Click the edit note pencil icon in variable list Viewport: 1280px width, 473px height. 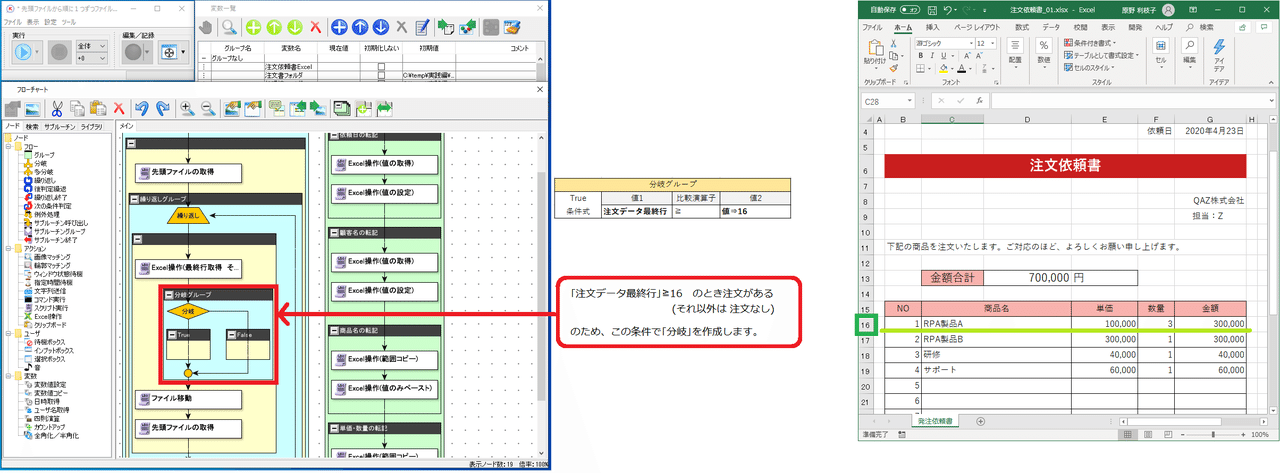pos(422,27)
